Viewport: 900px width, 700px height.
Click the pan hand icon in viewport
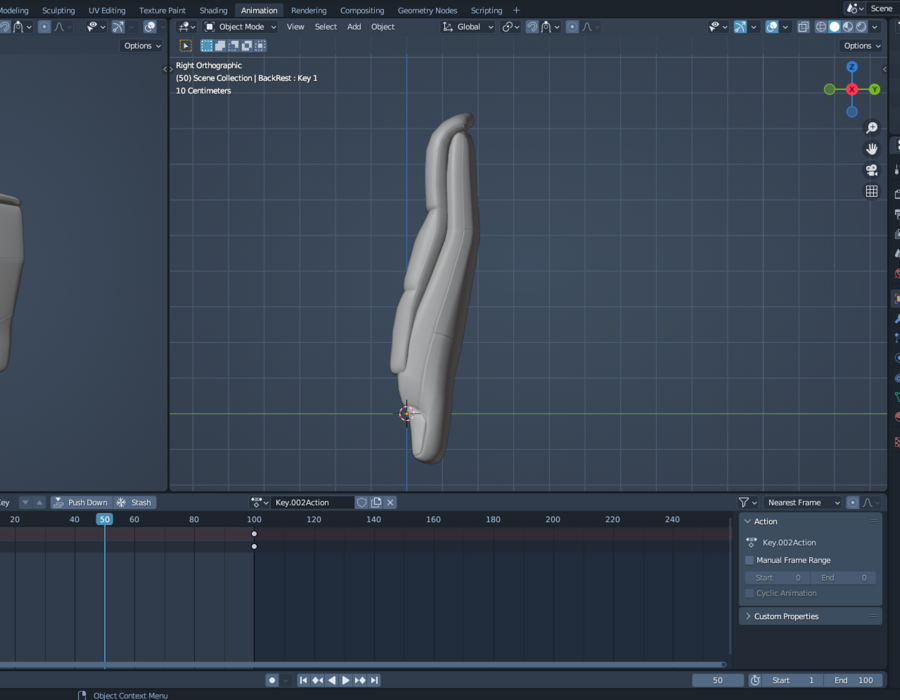pos(871,149)
